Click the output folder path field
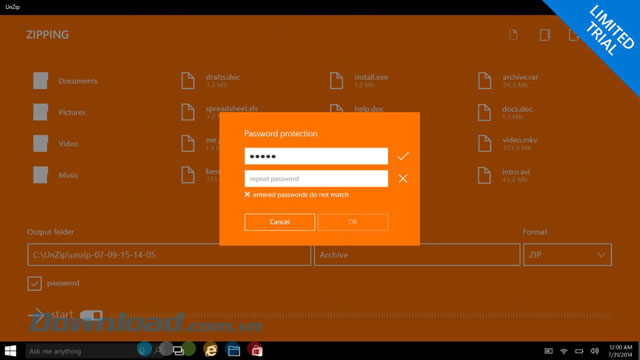 coord(169,255)
